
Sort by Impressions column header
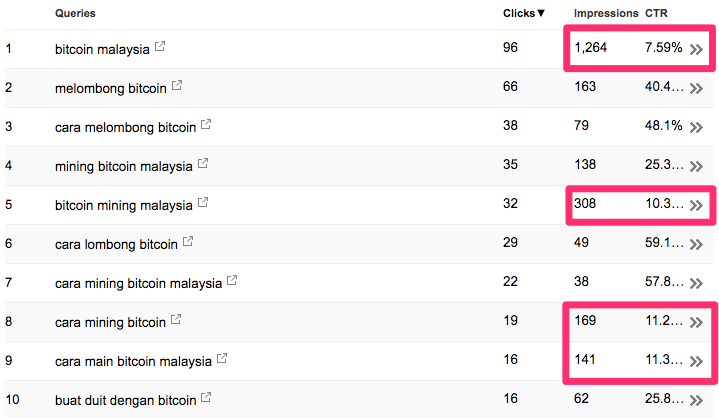click(x=605, y=13)
